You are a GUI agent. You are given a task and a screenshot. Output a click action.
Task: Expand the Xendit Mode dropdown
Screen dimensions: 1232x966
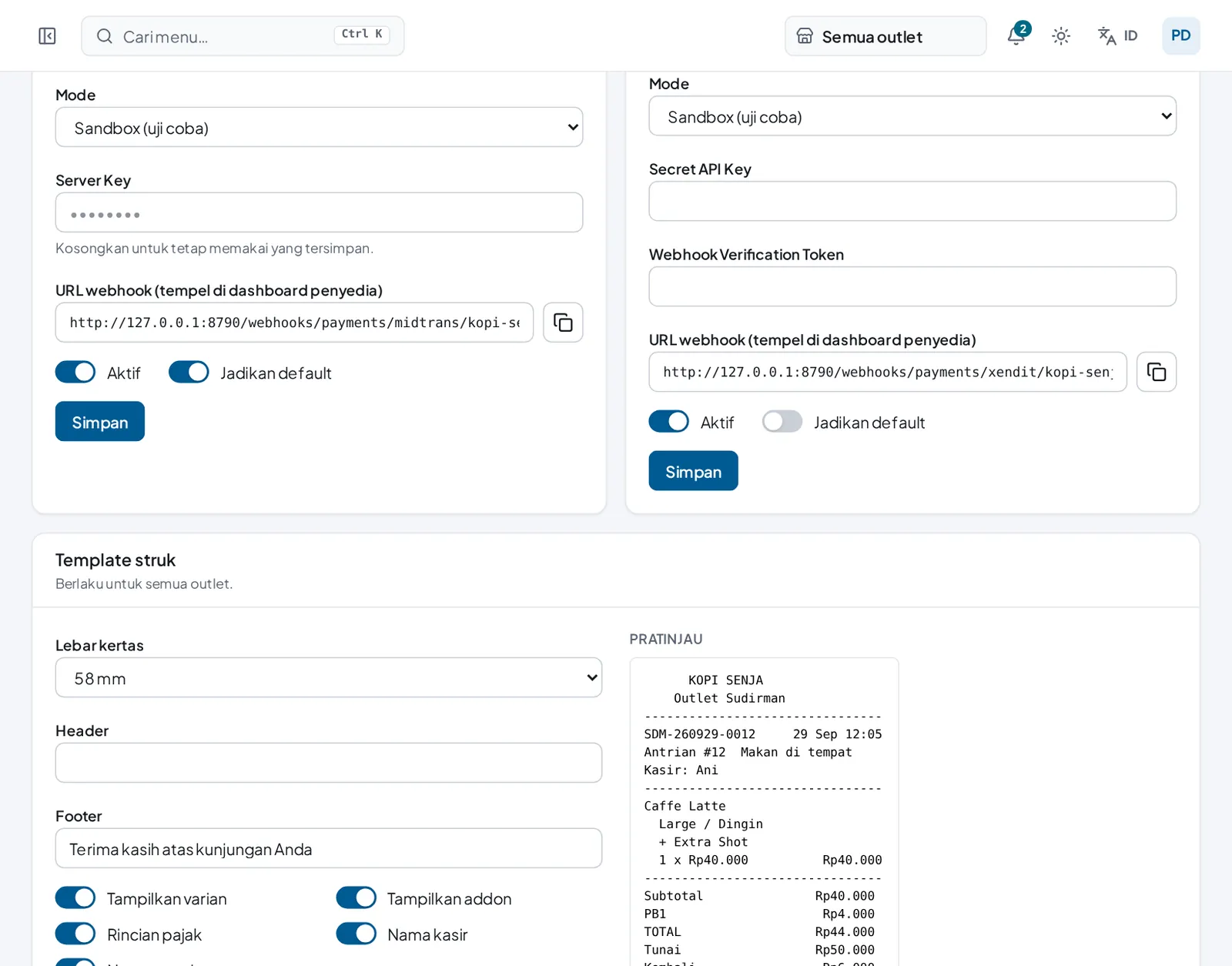pos(912,116)
